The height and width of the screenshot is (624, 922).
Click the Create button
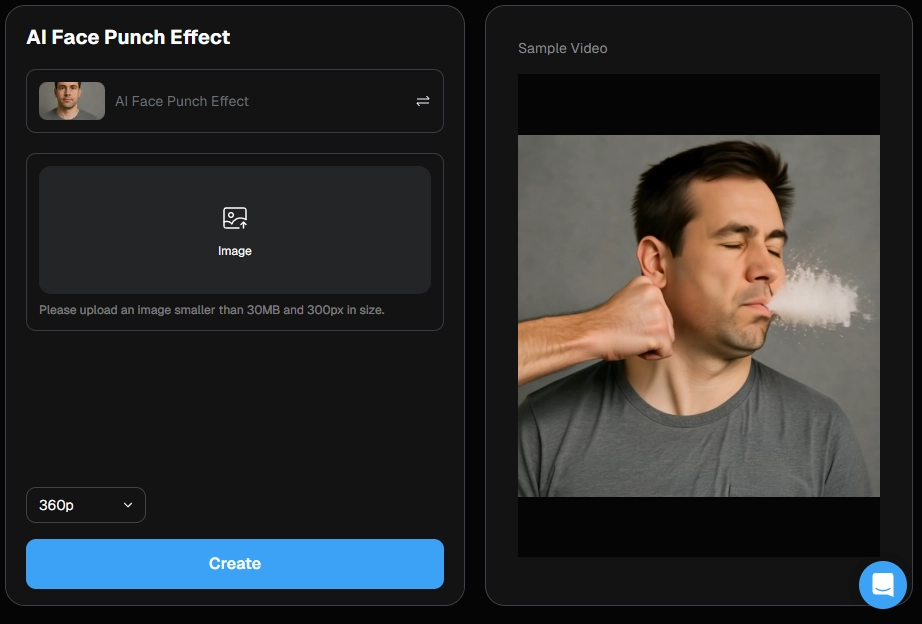(234, 563)
